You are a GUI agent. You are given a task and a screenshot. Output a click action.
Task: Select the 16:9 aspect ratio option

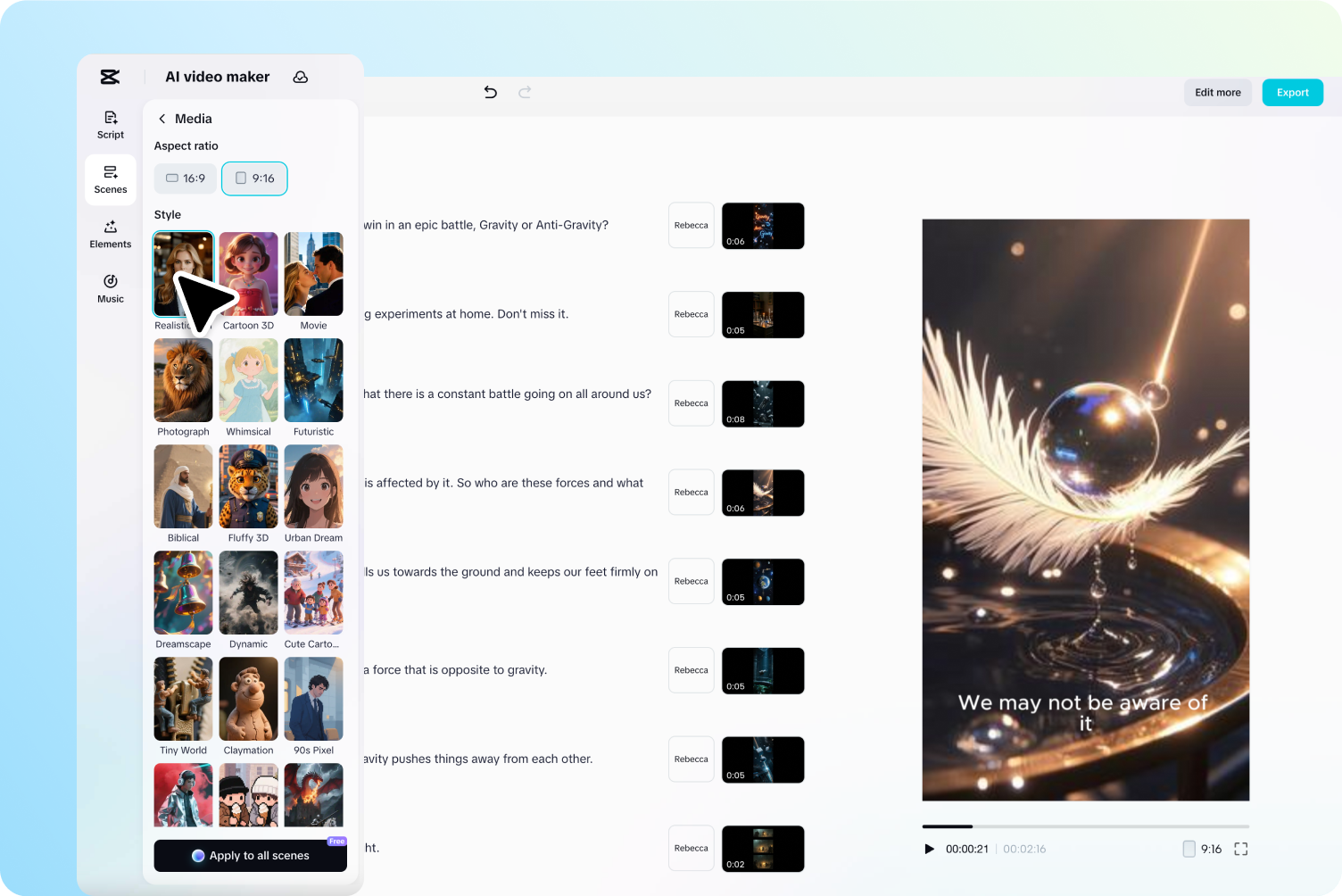(185, 178)
